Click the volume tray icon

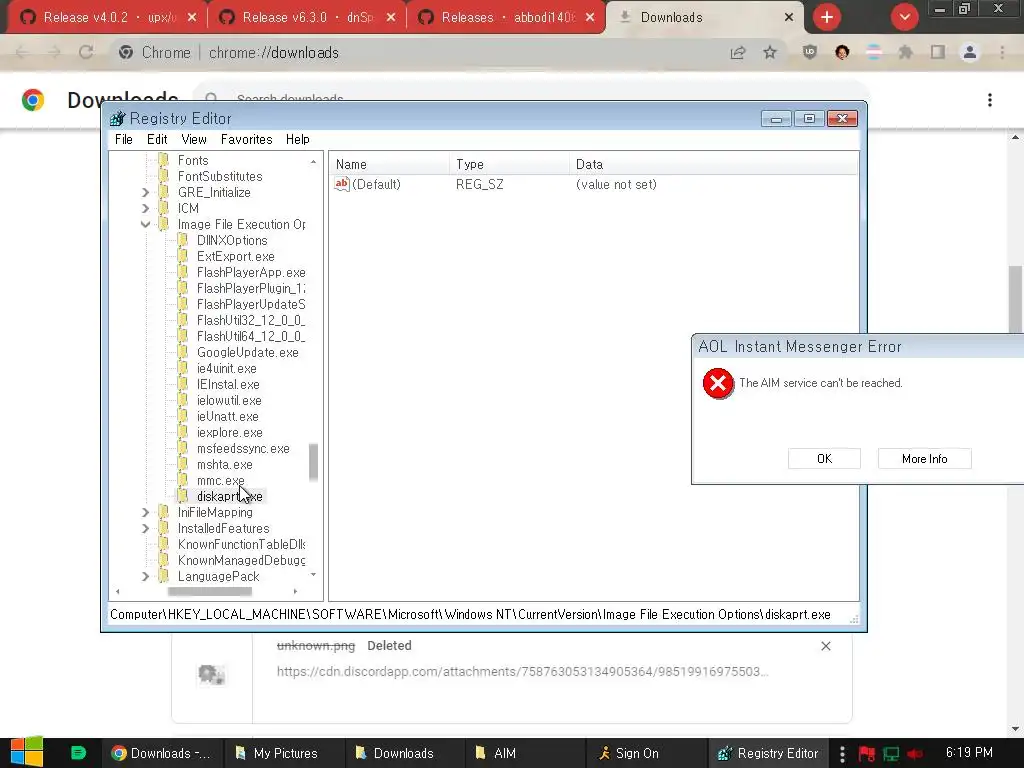coord(914,754)
